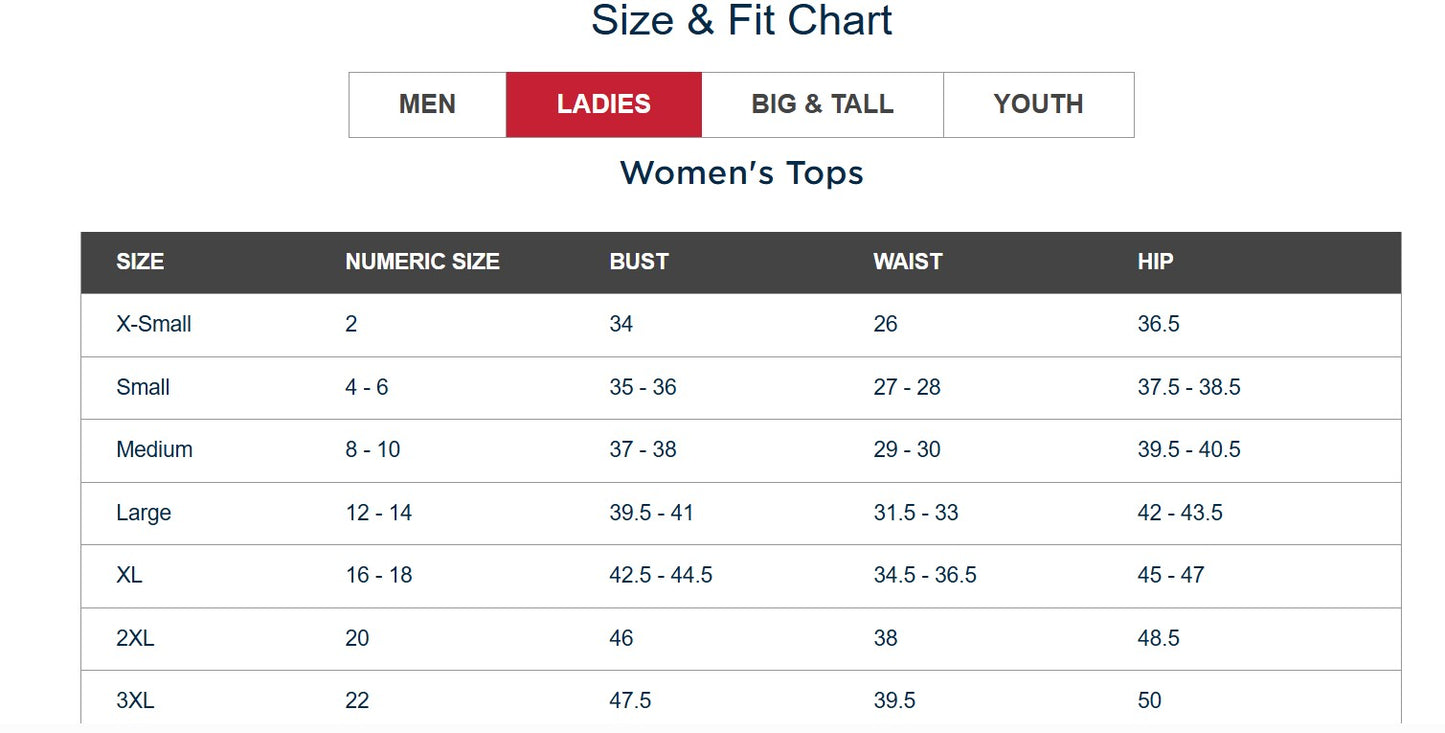
Task: Switch to the YOUTH size tab
Action: 1038,104
